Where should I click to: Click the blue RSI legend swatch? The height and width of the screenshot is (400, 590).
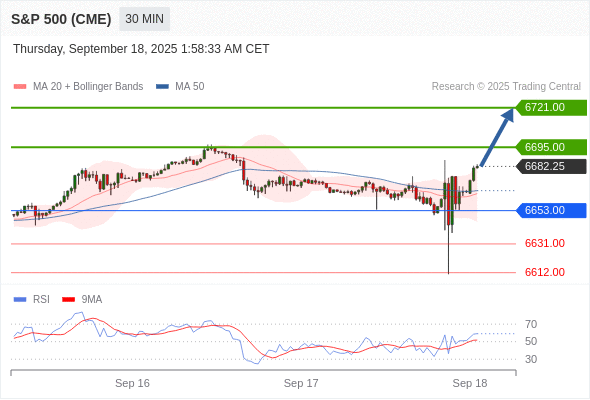click(x=20, y=300)
